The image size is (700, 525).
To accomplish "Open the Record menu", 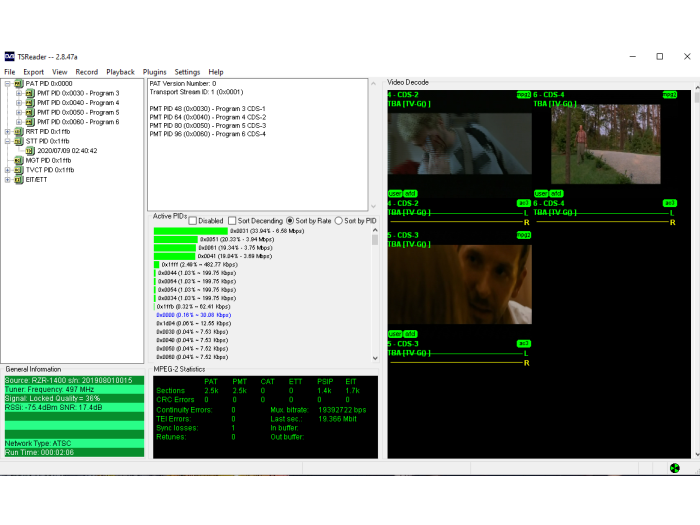I will coord(87,72).
